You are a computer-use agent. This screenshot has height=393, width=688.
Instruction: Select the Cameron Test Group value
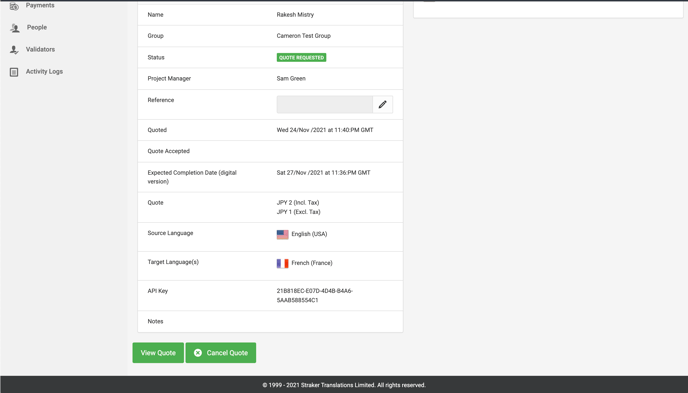[304, 36]
